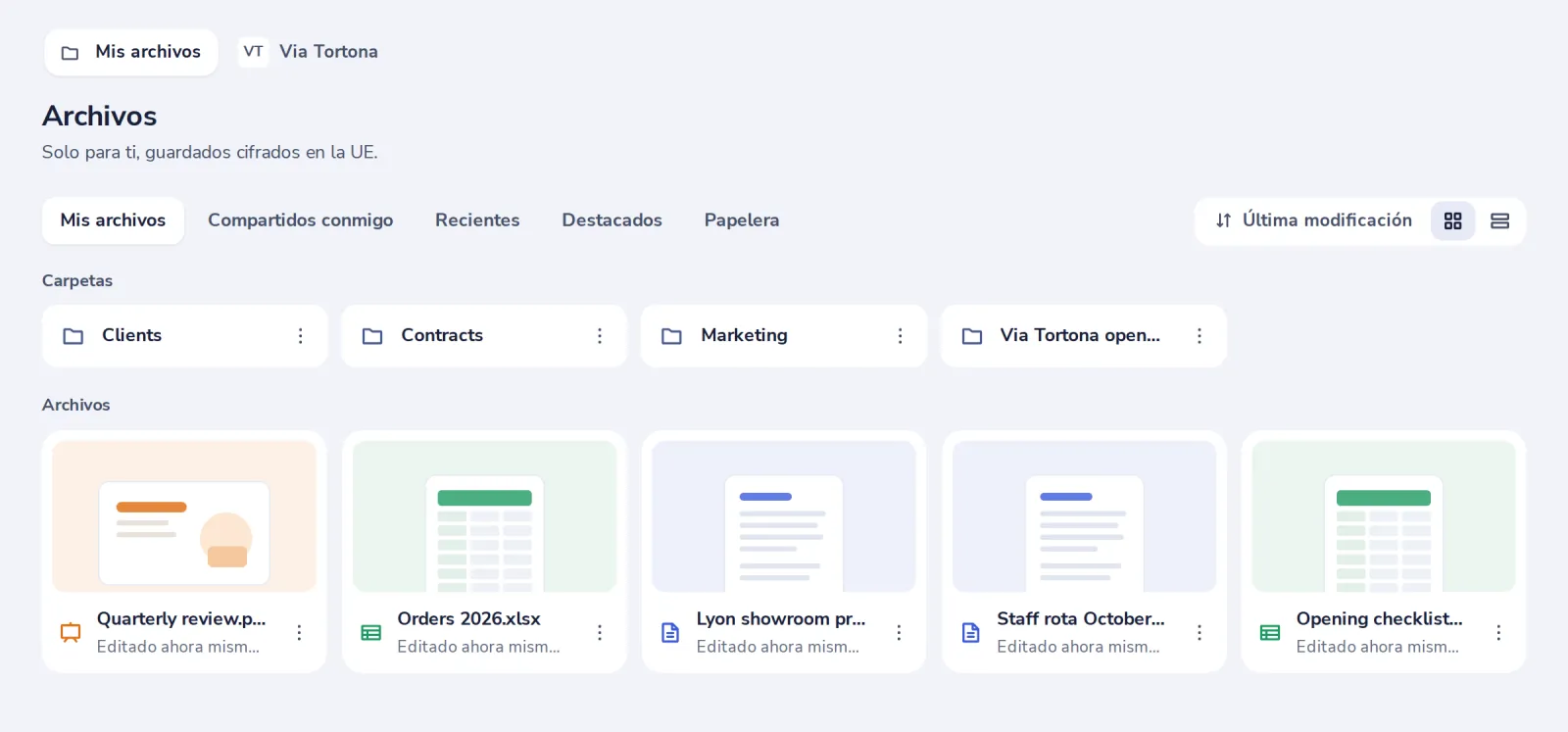Viewport: 1568px width, 732px height.
Task: Switch to grid view
Action: 1452,221
